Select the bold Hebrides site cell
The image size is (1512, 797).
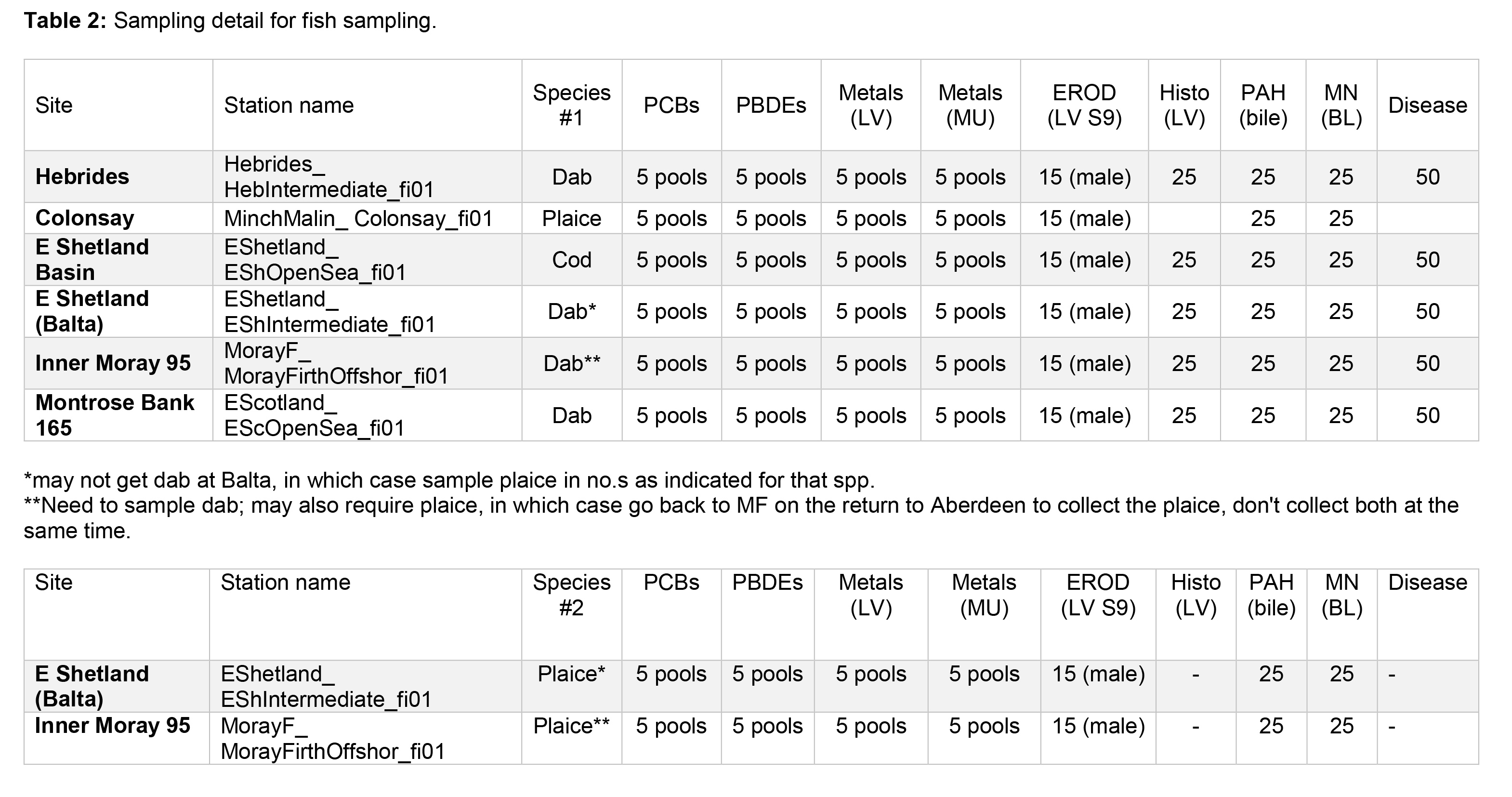[82, 177]
